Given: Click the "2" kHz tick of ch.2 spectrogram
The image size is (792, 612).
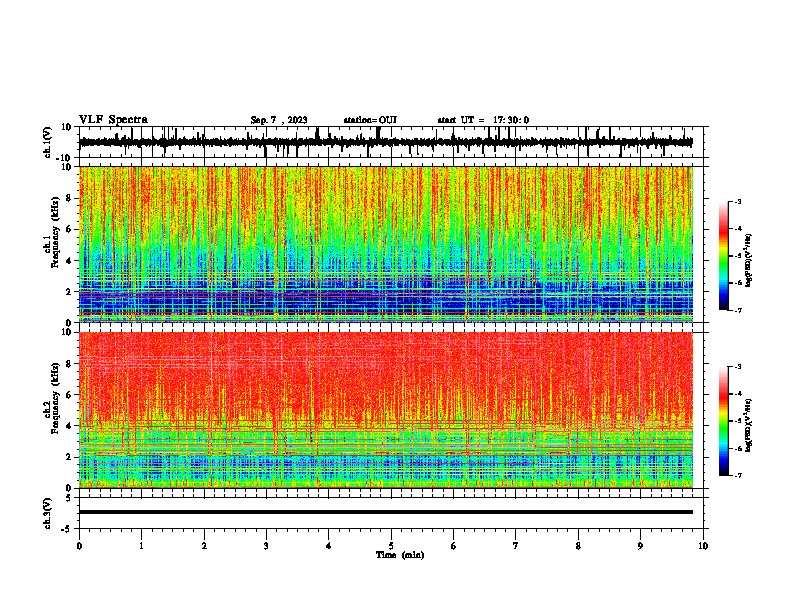Looking at the screenshot, I should tap(69, 457).
